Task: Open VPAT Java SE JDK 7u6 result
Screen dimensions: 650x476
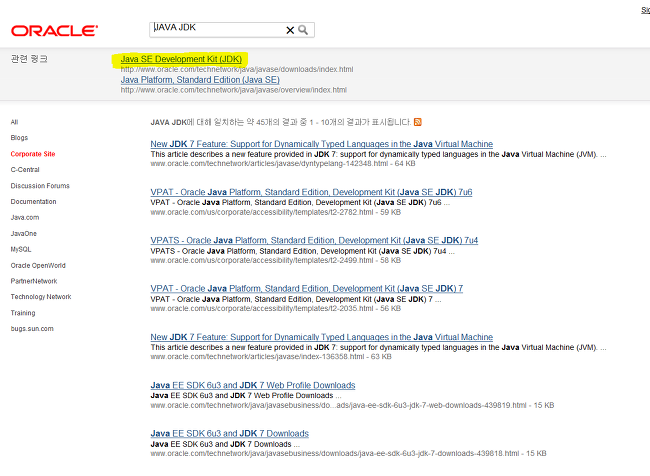Action: pyautogui.click(x=311, y=192)
